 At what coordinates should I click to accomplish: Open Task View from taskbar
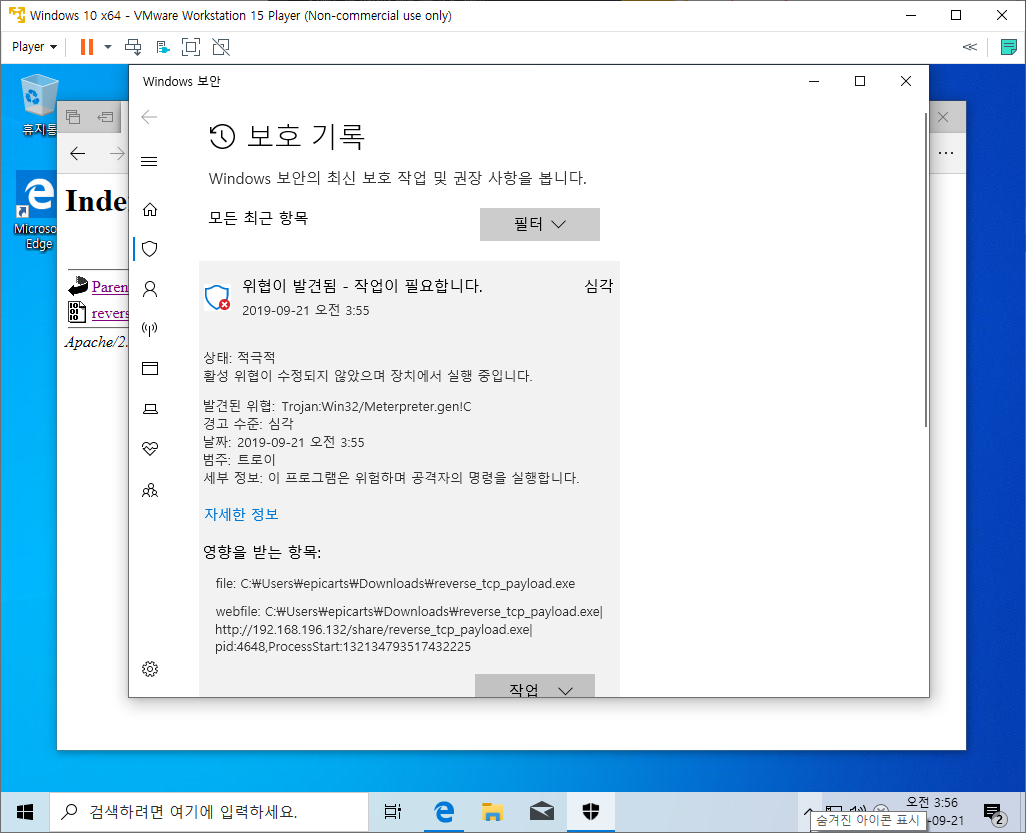(x=393, y=812)
